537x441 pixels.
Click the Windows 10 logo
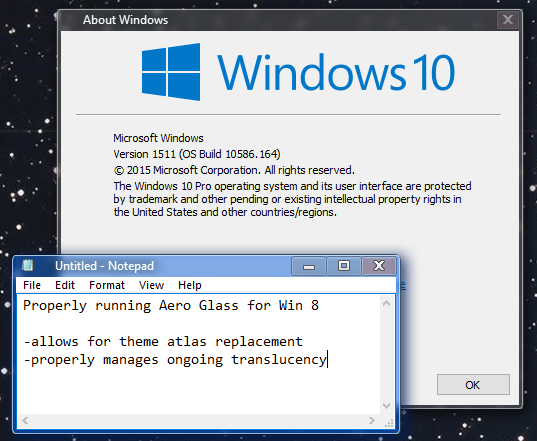[298, 72]
